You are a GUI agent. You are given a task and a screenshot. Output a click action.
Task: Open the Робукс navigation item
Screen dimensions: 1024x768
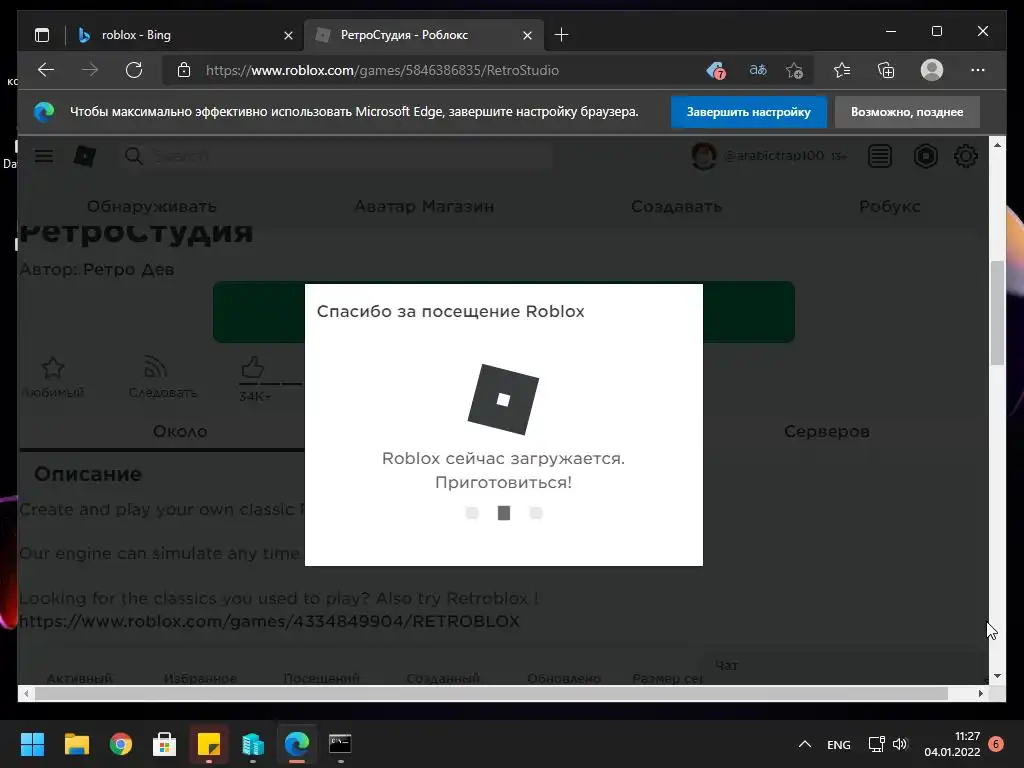tap(889, 206)
